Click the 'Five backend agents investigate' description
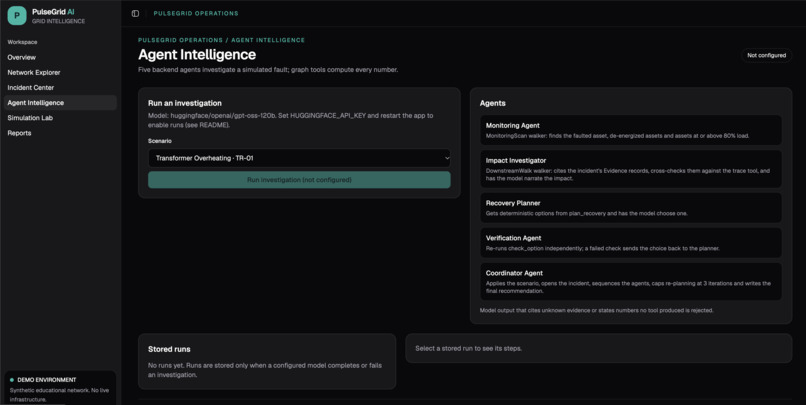806x405 pixels. pyautogui.click(x=268, y=69)
